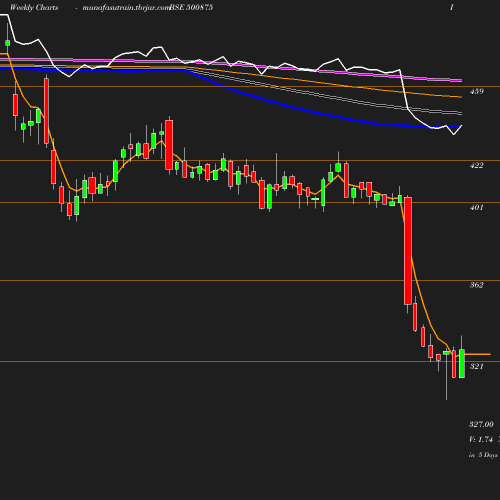Viewport: 500px width, 500px height.
Task: Click the 459 price axis label
Action: point(477,91)
